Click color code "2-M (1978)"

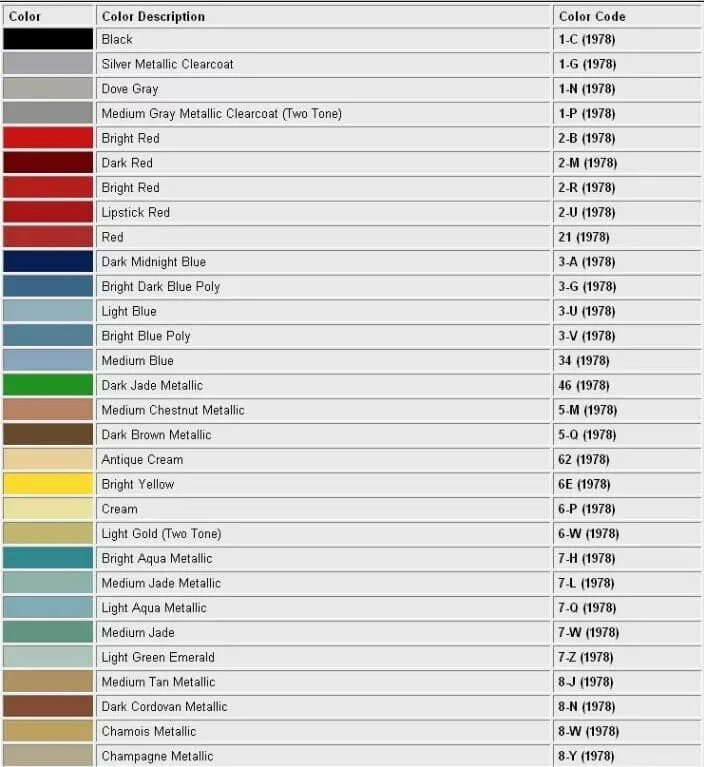pos(588,163)
